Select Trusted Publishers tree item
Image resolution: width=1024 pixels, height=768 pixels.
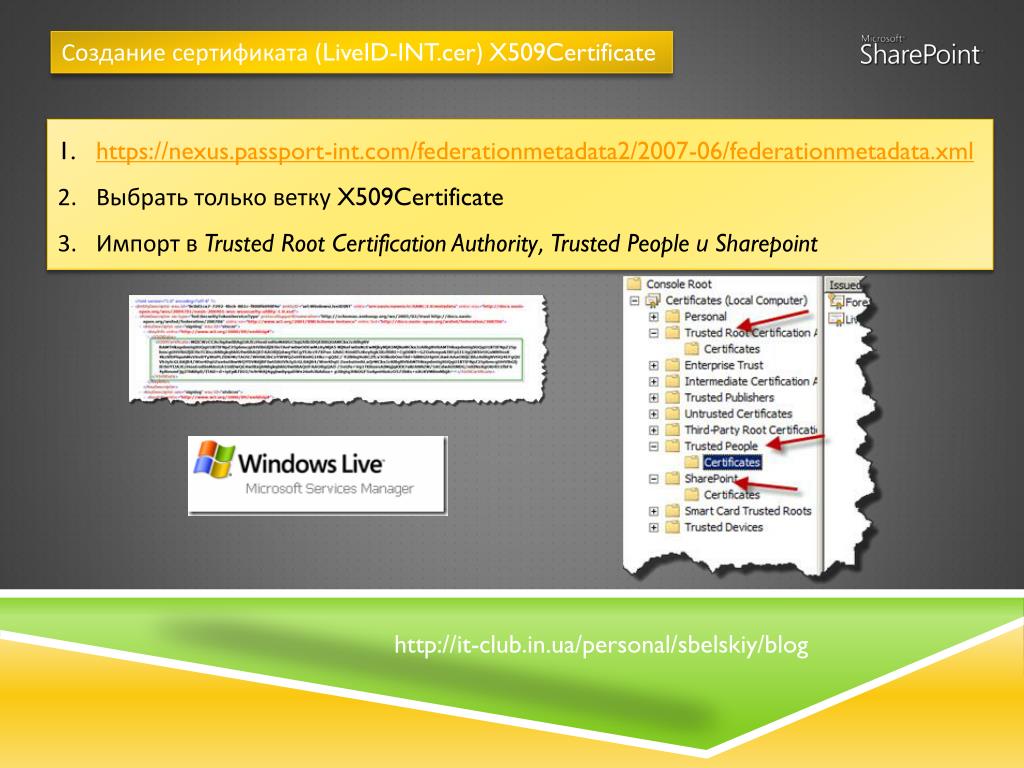tap(729, 398)
